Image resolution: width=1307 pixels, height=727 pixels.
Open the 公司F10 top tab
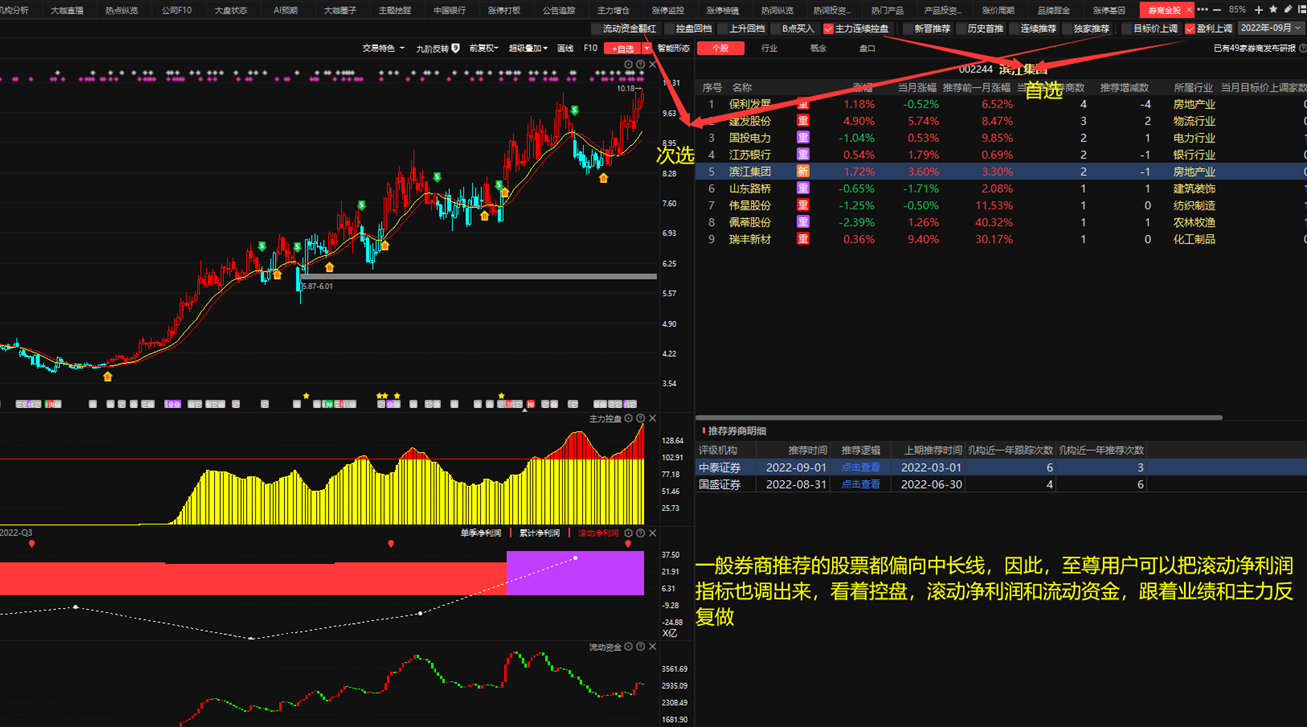coord(177,10)
